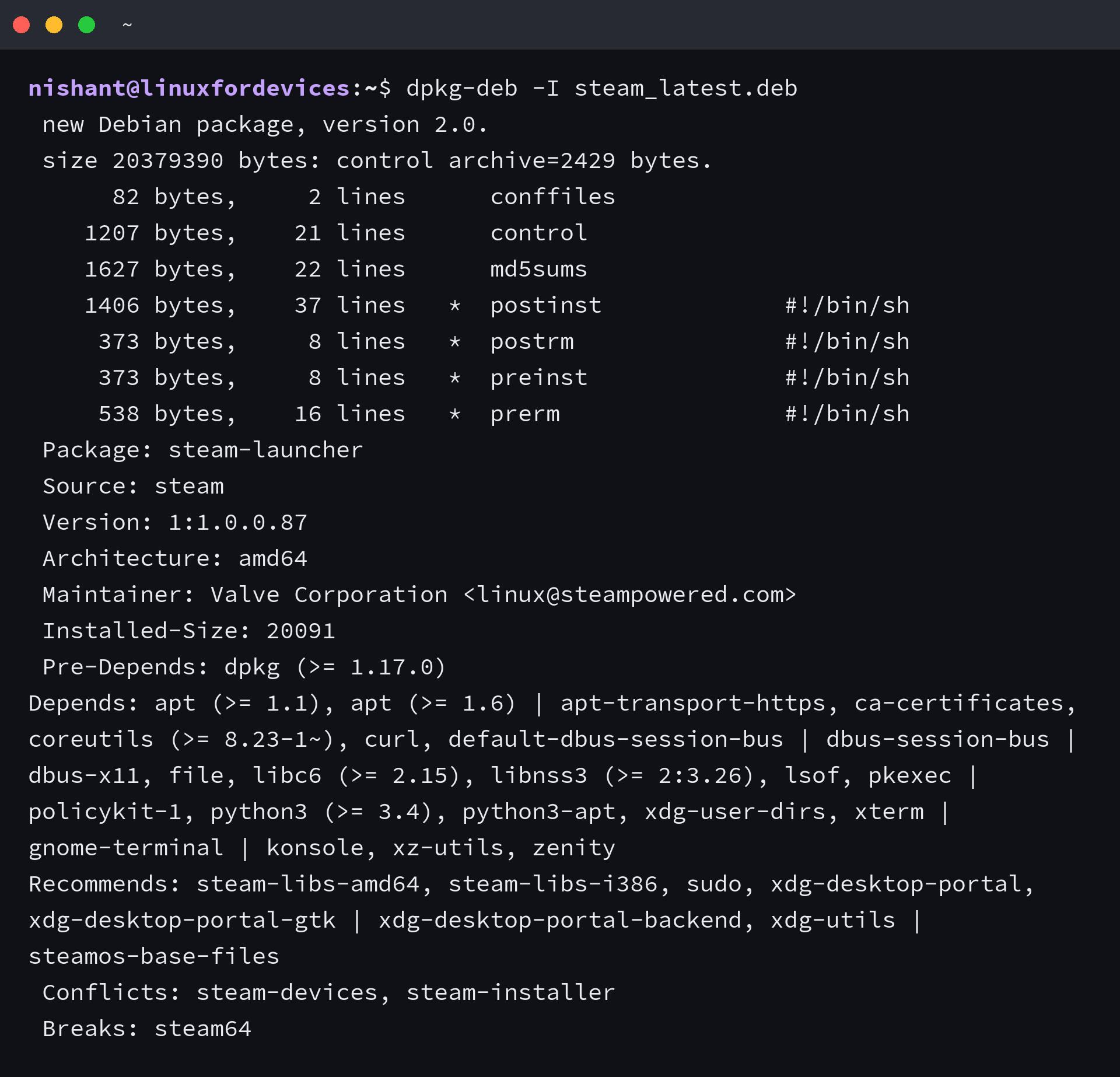Click 'gnome-terminal' dependency text

pos(126,848)
